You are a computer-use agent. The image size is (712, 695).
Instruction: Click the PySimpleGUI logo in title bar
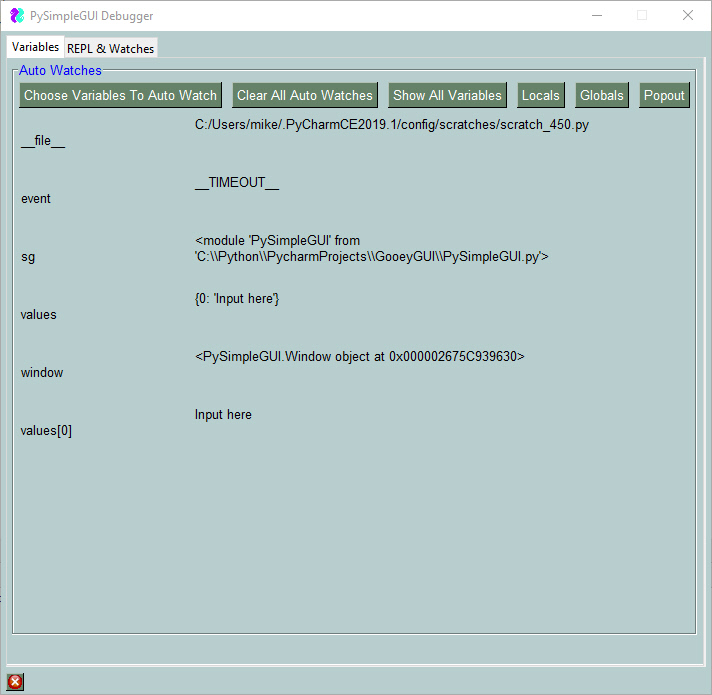click(x=17, y=15)
